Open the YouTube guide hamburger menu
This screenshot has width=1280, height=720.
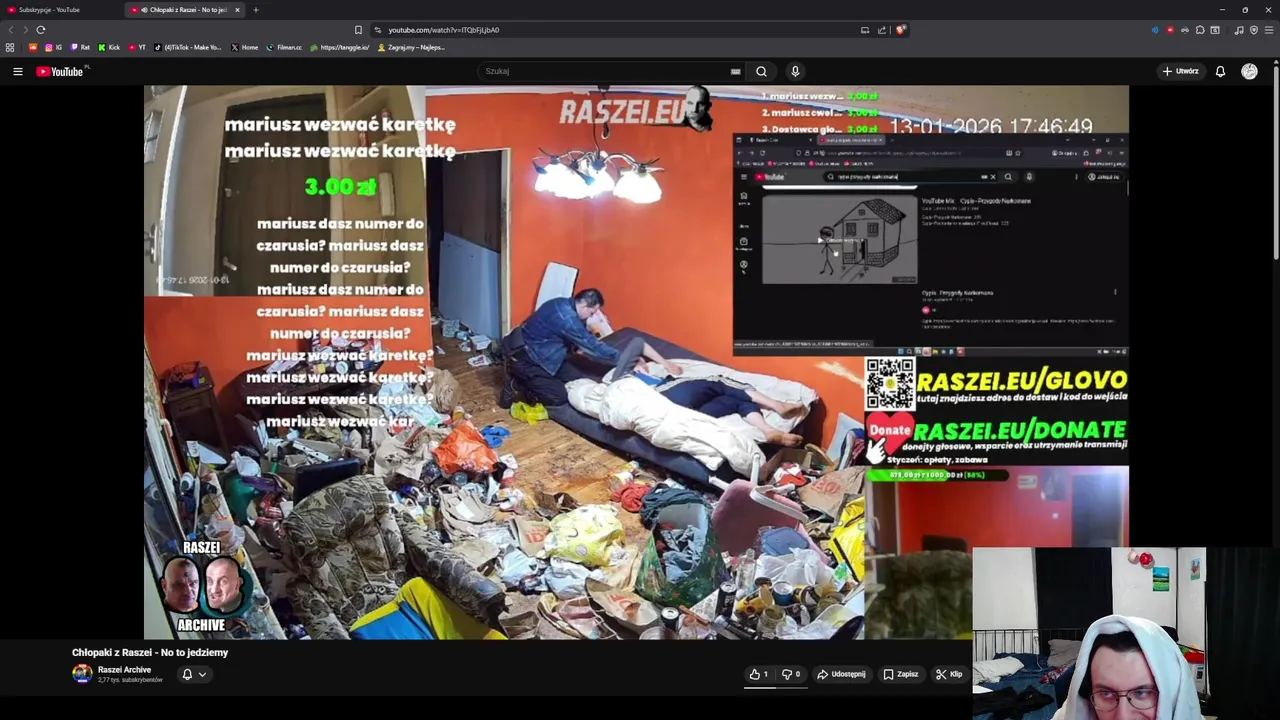[17, 71]
